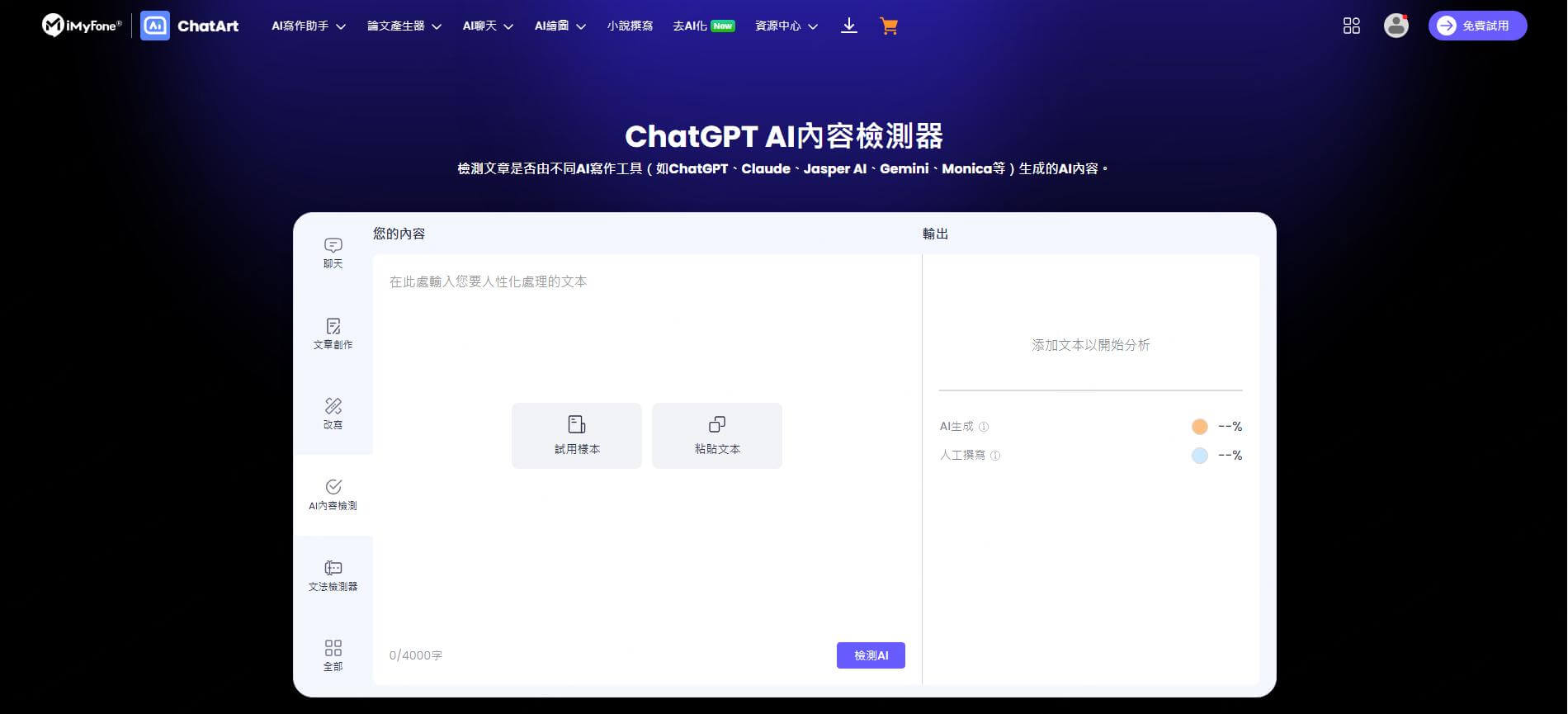This screenshot has height=714, width=1568.
Task: Click the user profile avatar
Action: (x=1396, y=26)
